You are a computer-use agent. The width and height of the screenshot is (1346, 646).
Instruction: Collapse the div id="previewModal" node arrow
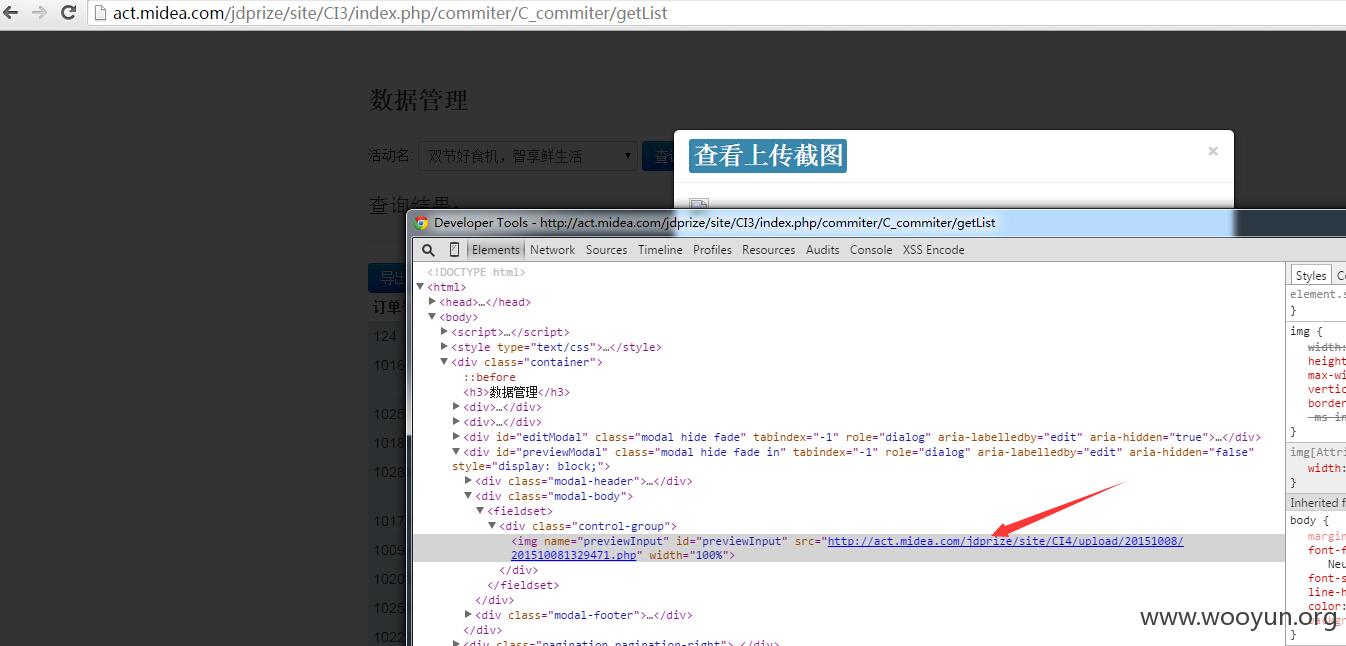coord(457,452)
